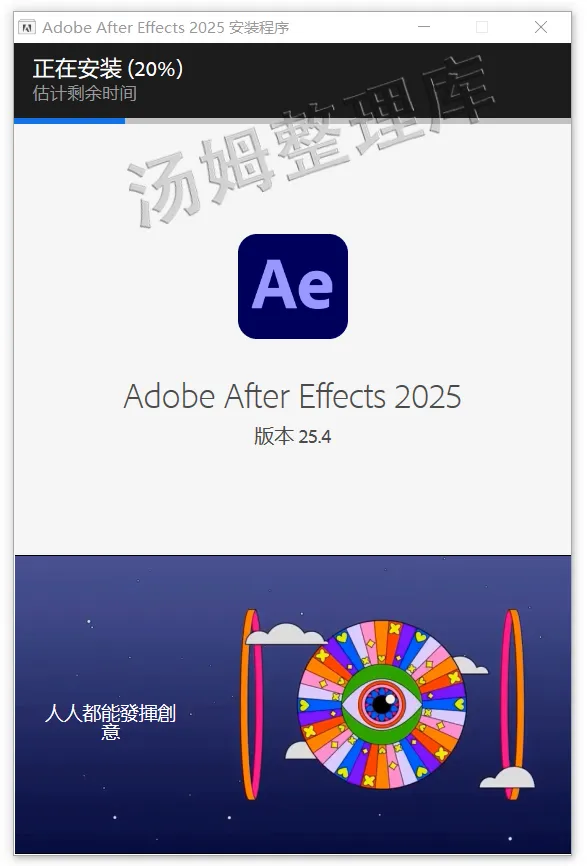
Task: Click the cloud above the colorful wheel
Action: (284, 634)
